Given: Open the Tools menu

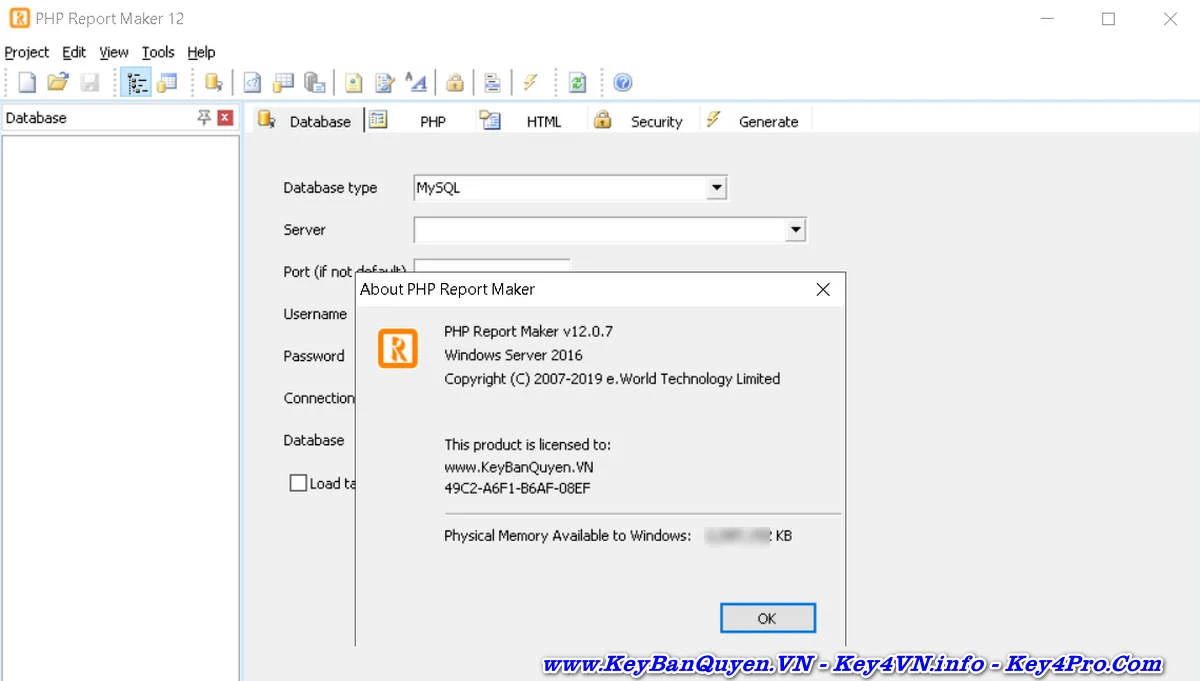Looking at the screenshot, I should click(158, 52).
